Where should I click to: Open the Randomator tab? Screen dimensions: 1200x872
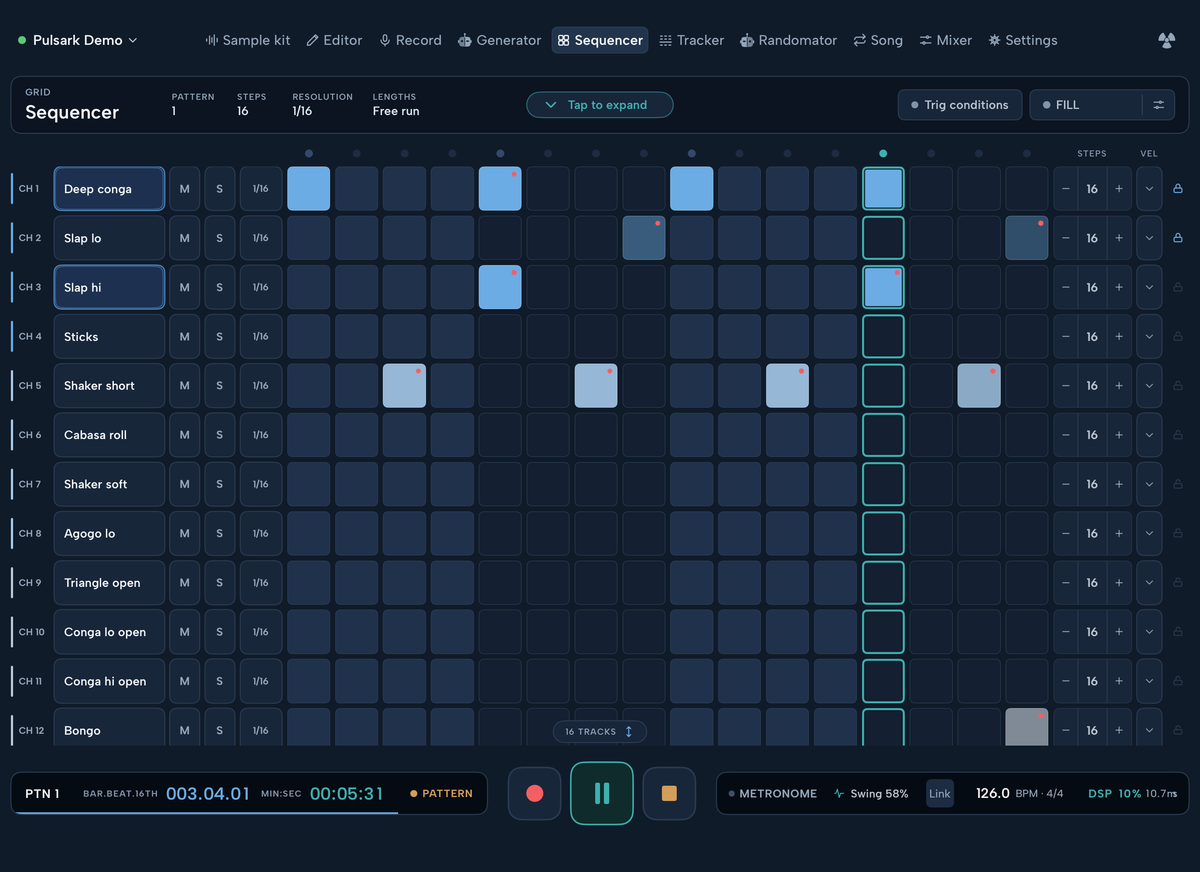(x=788, y=40)
